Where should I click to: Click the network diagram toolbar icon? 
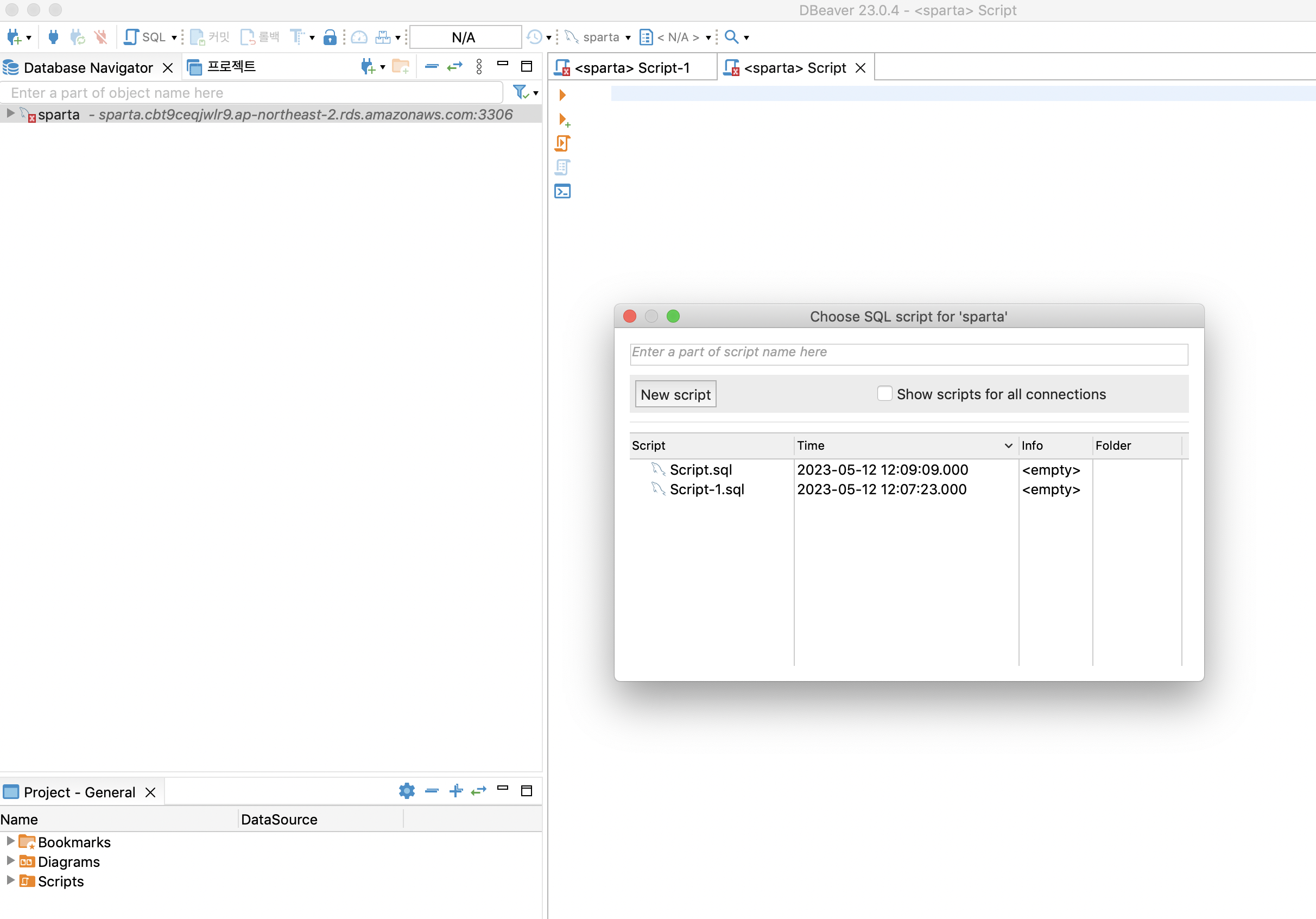tap(383, 37)
